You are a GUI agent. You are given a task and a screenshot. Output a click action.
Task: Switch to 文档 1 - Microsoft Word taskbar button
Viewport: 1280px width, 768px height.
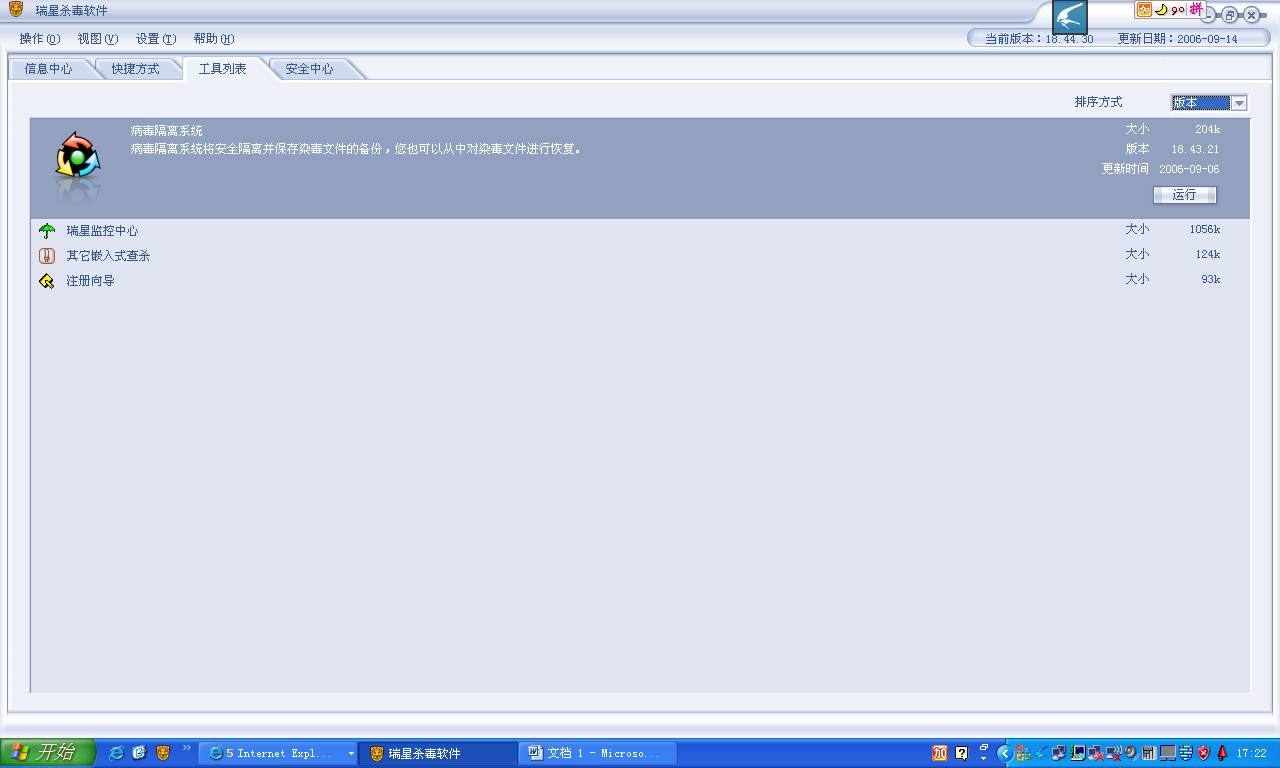click(598, 753)
